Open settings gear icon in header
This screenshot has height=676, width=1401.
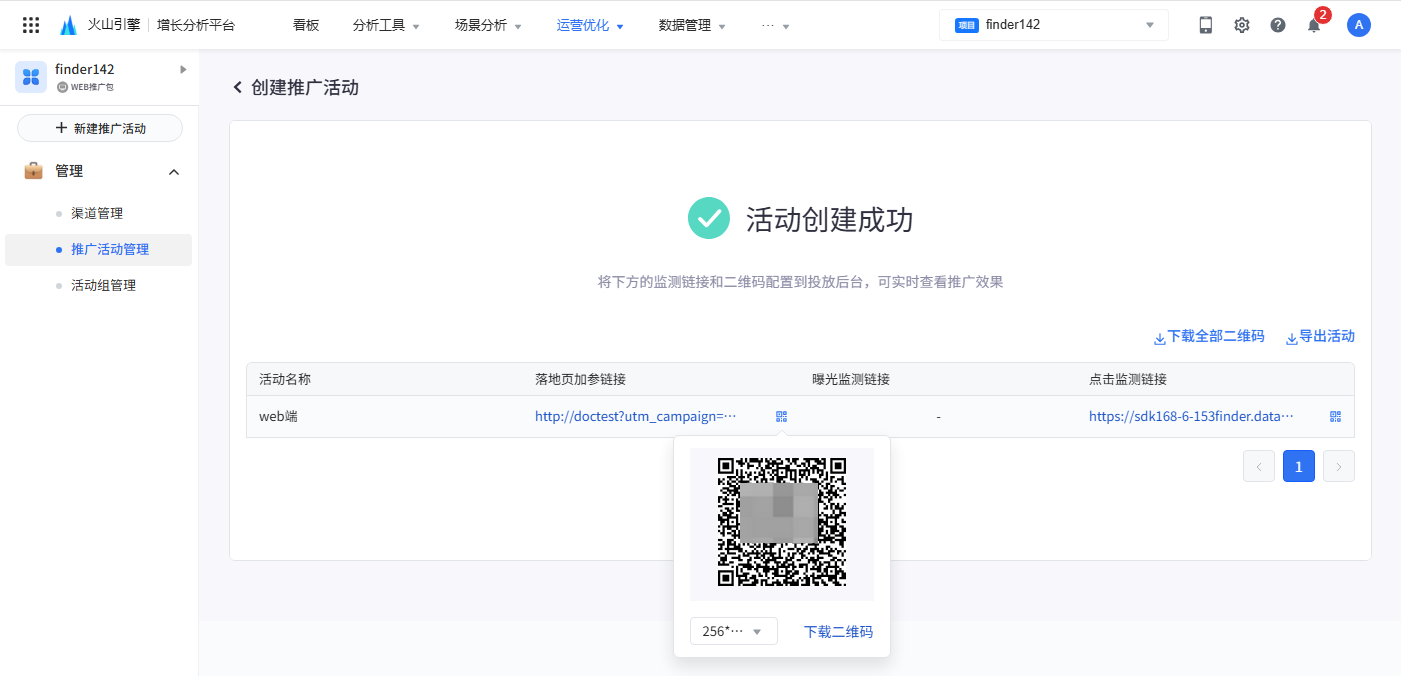click(1242, 25)
